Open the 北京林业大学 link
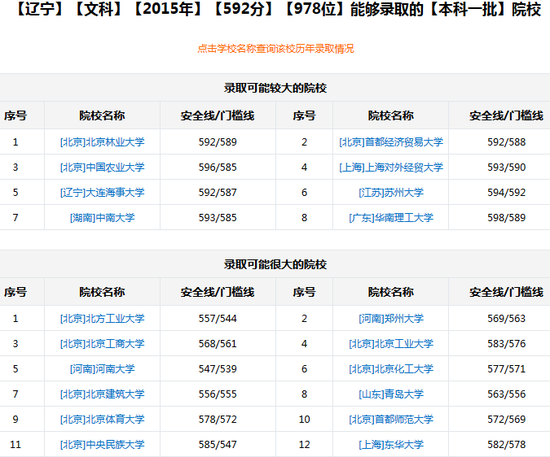The width and height of the screenshot is (550, 457). pos(102,142)
